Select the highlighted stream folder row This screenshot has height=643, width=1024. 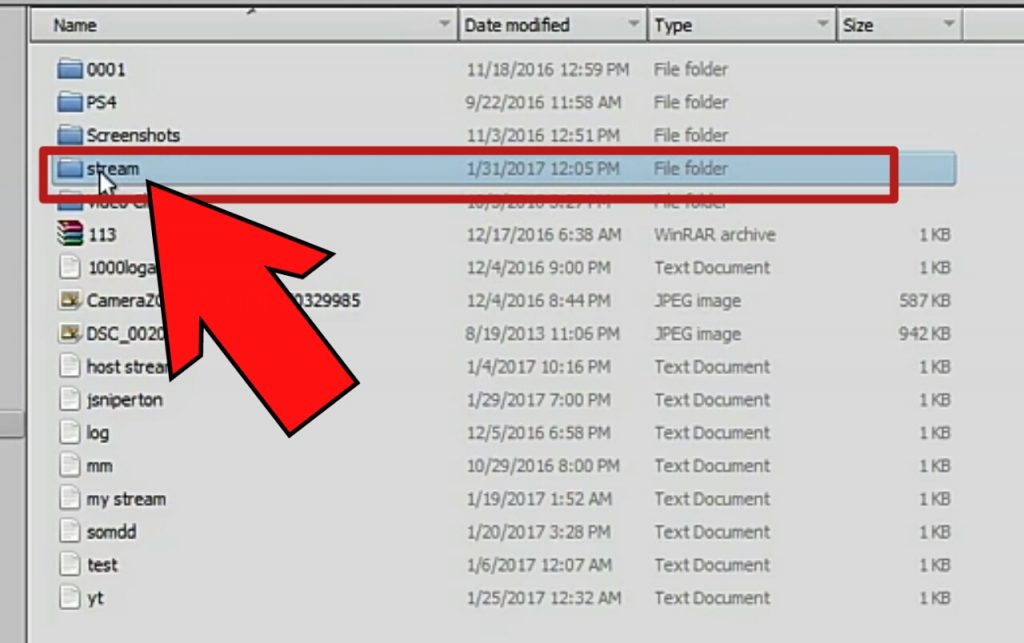500,169
